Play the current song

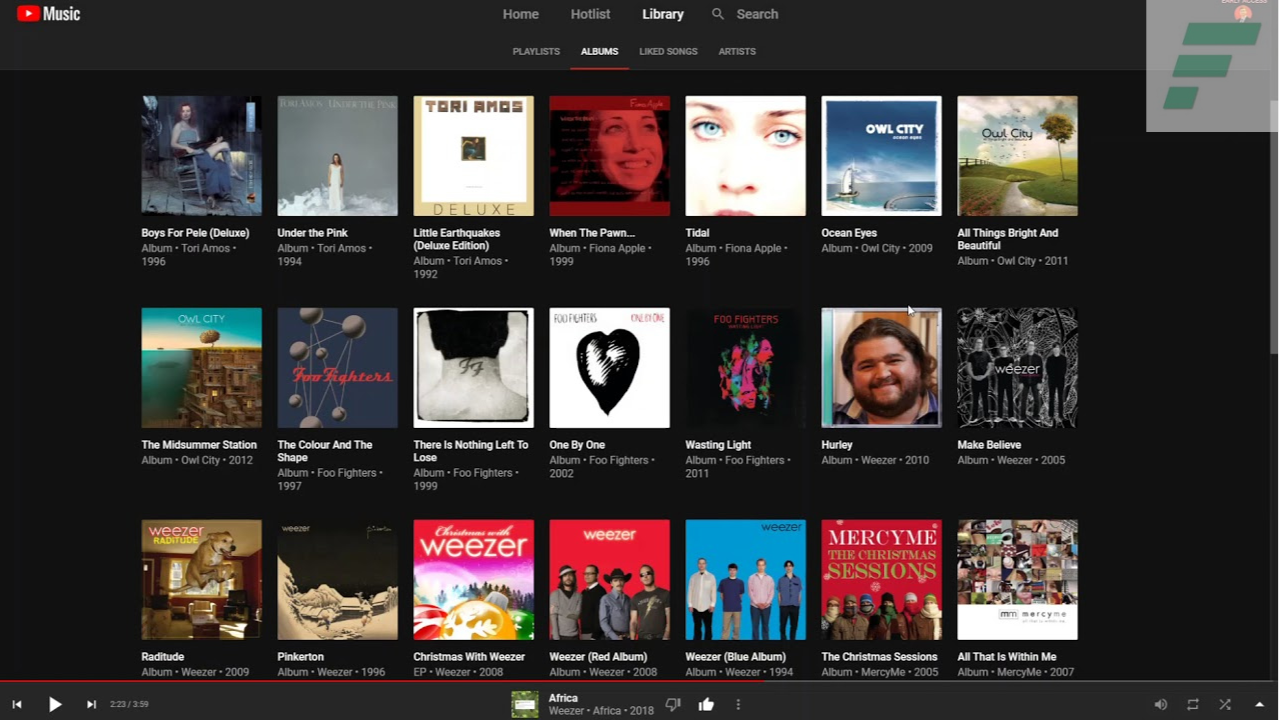coord(55,704)
